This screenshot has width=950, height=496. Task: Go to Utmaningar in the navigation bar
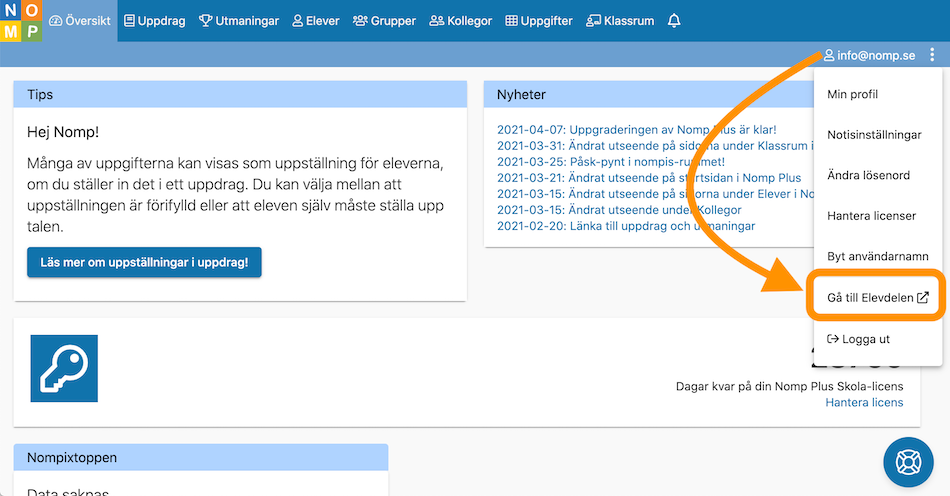pyautogui.click(x=239, y=21)
